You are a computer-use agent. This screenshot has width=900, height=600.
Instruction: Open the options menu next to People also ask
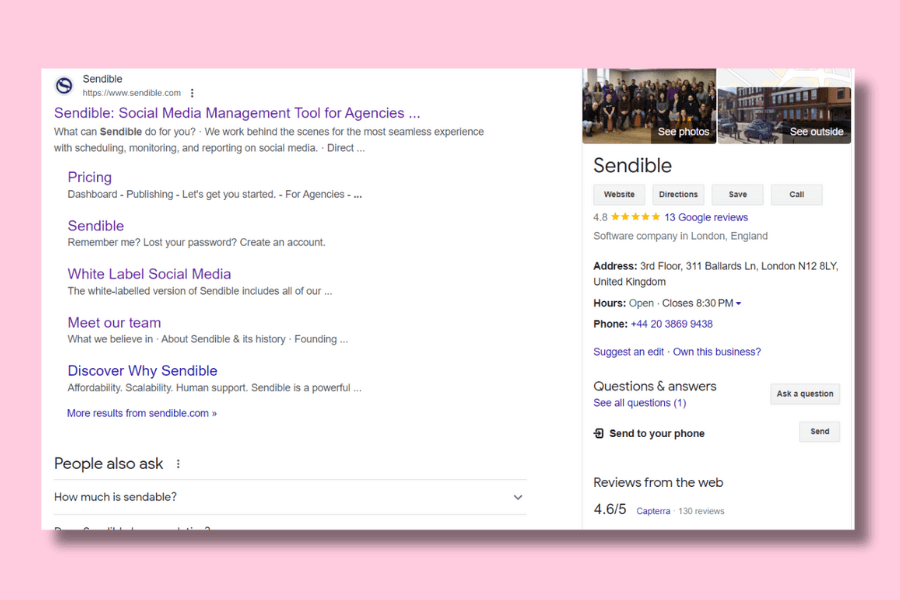(177, 463)
